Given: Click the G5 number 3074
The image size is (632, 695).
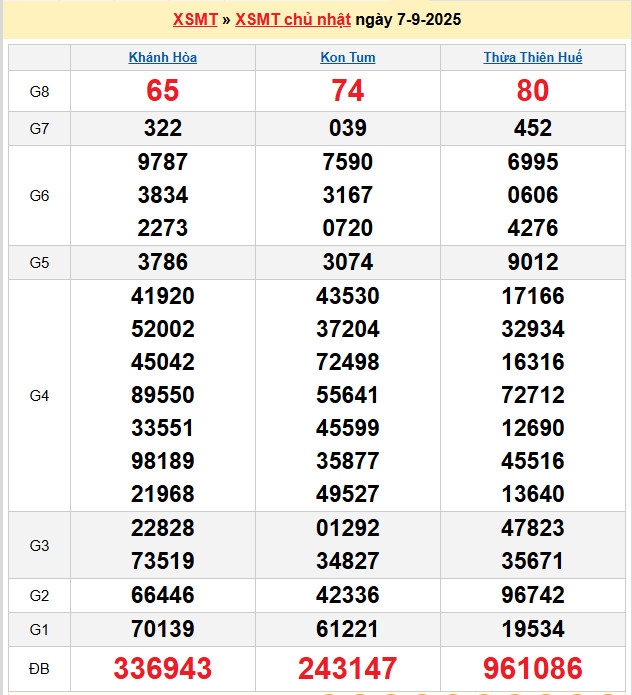Looking at the screenshot, I should pyautogui.click(x=348, y=262).
